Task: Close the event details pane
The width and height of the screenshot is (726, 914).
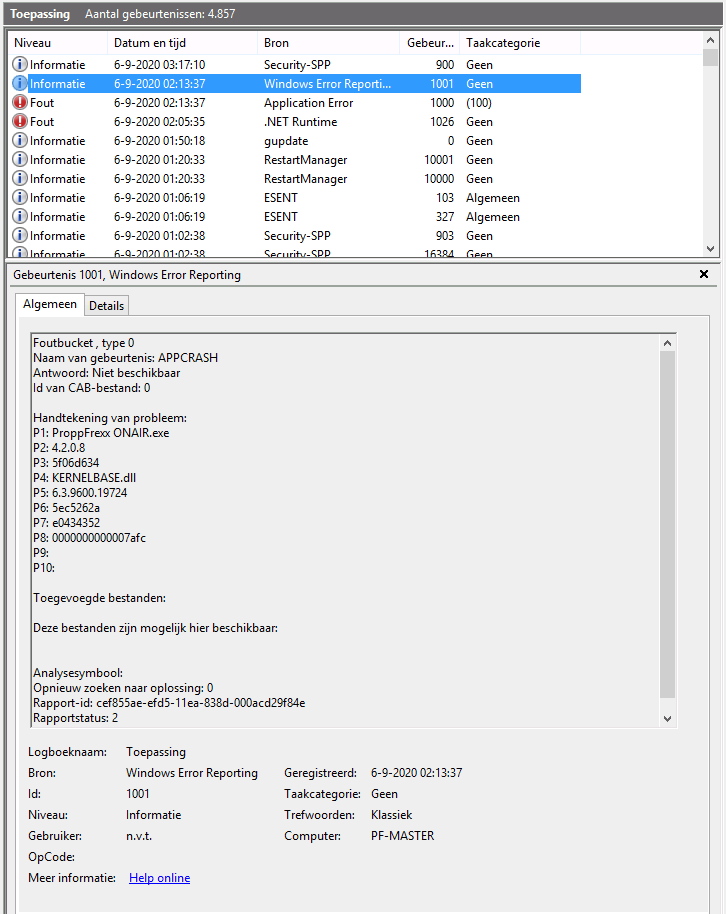Action: coord(703,274)
